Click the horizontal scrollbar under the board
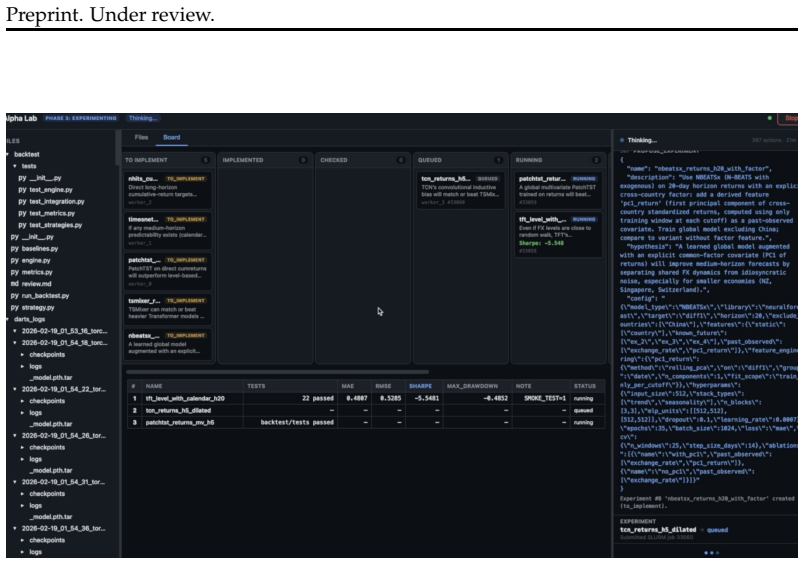The image size is (804, 564). [x=277, y=372]
